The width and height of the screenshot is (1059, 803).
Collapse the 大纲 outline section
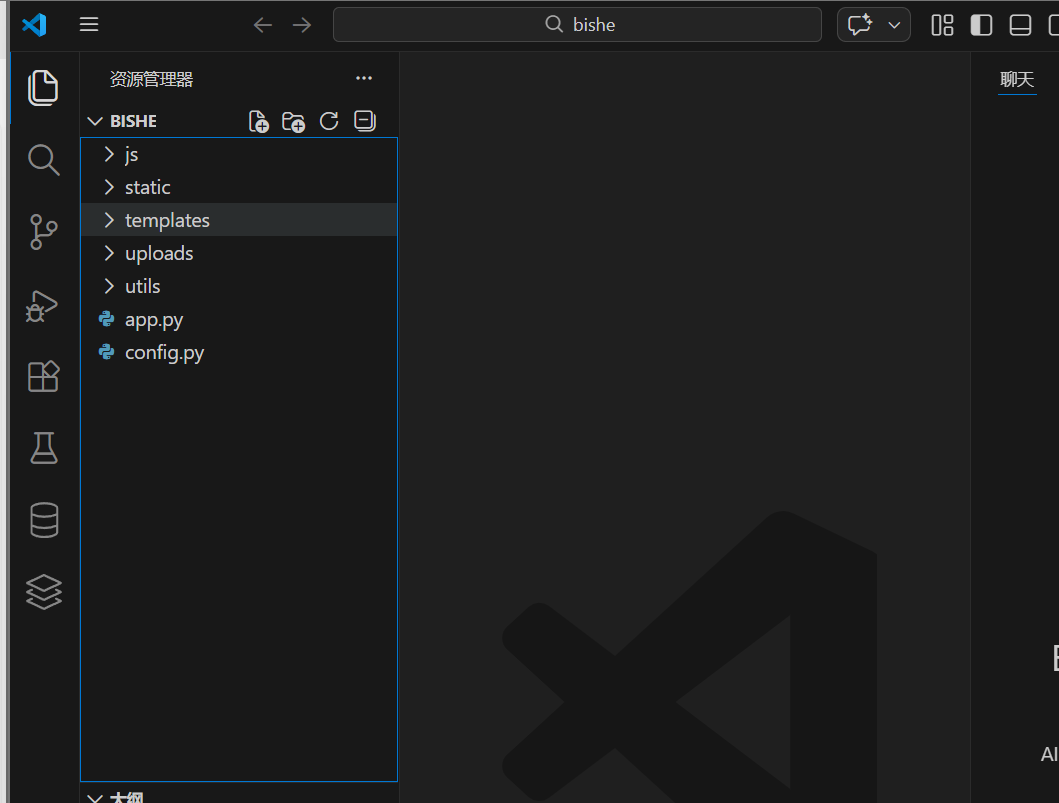point(95,798)
